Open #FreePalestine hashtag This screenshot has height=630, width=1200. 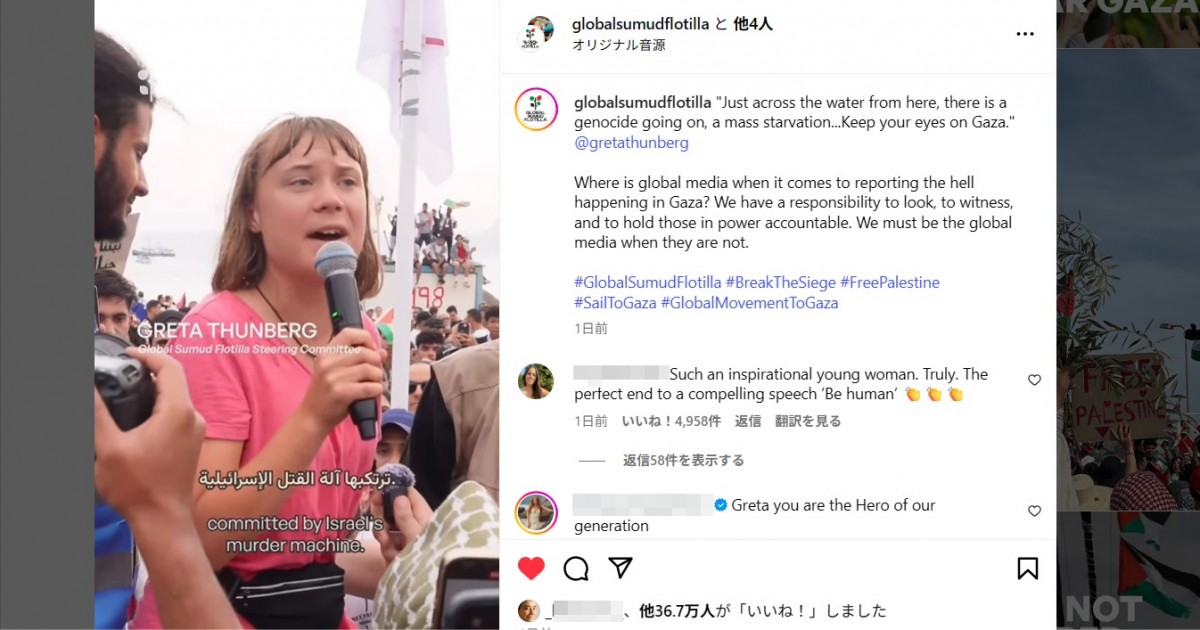pyautogui.click(x=890, y=282)
